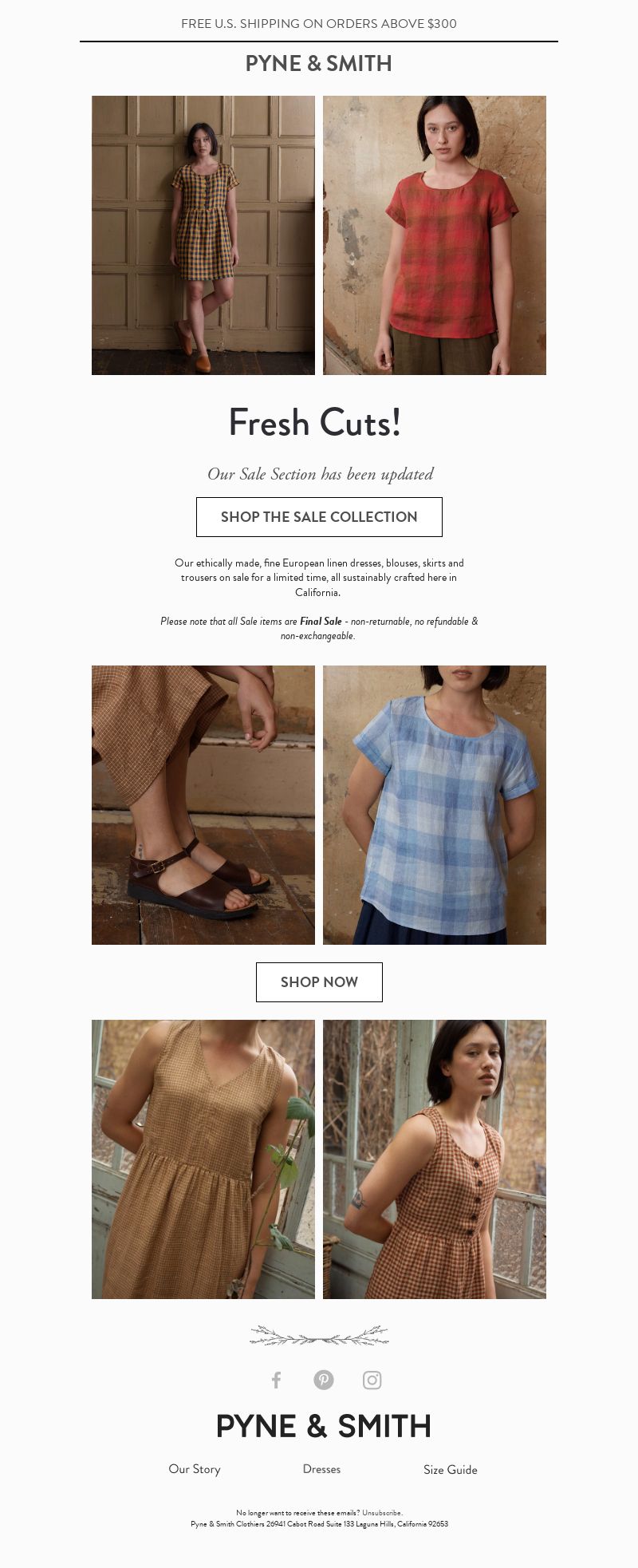Click the free U.S. shipping banner
The image size is (638, 1568).
(x=319, y=24)
